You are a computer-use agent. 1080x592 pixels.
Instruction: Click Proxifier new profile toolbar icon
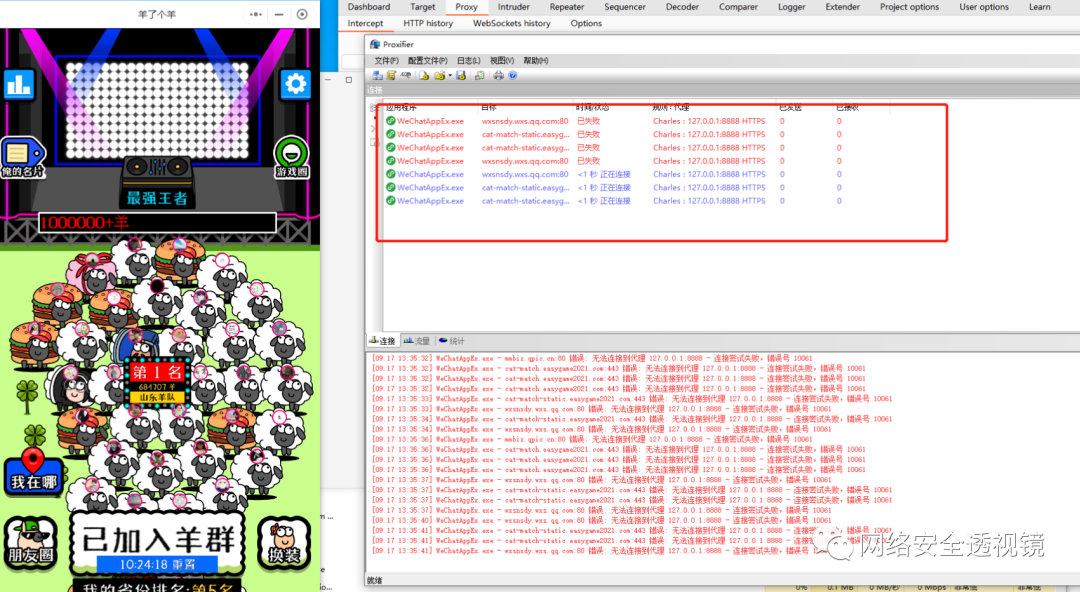[x=424, y=75]
